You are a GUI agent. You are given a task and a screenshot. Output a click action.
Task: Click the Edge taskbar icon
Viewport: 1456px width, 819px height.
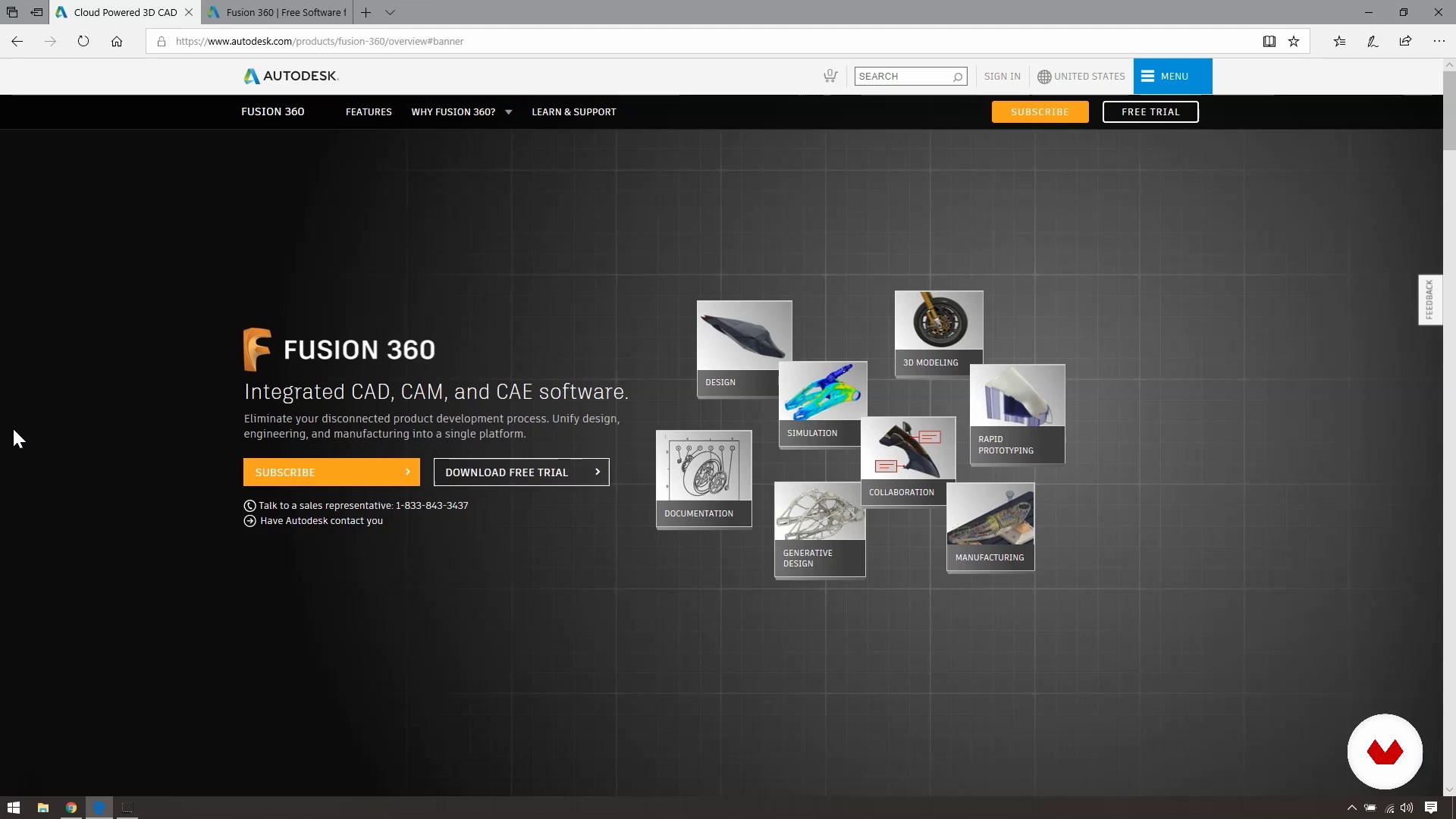click(99, 808)
